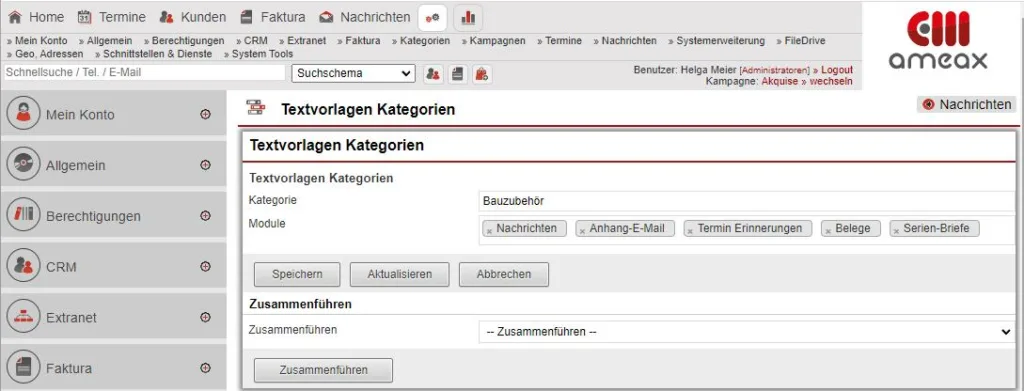Go to the Home tab
Screen dimensions: 1024x391
click(36, 17)
